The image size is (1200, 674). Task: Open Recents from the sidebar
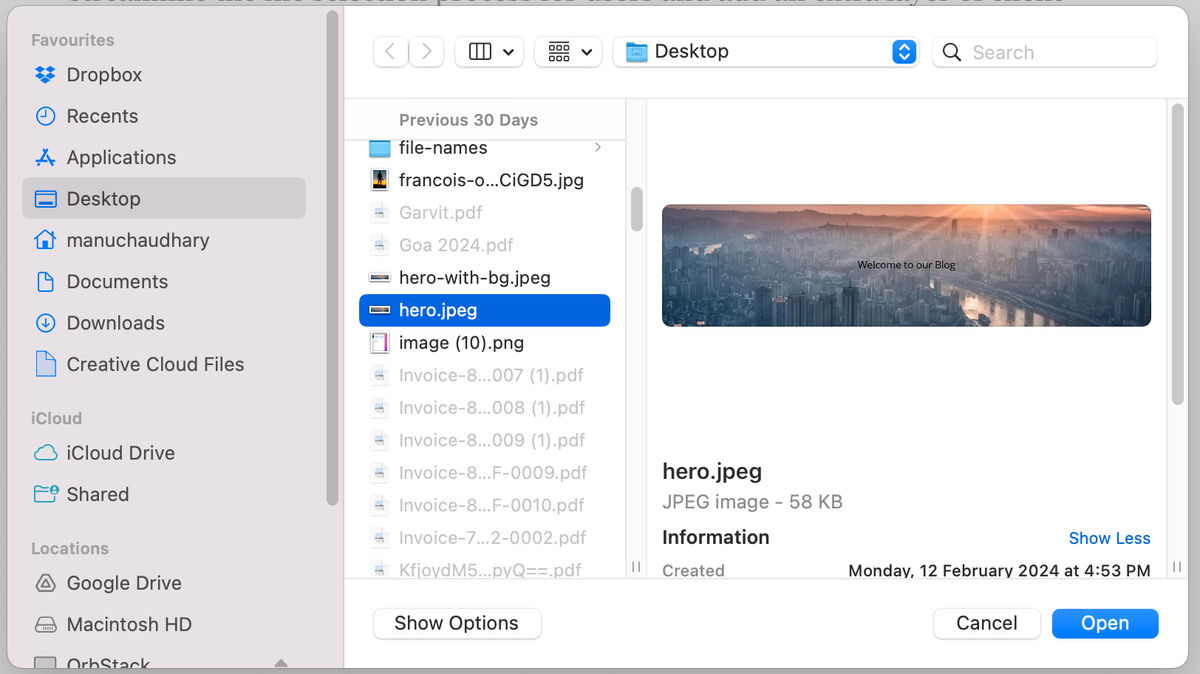tap(101, 115)
